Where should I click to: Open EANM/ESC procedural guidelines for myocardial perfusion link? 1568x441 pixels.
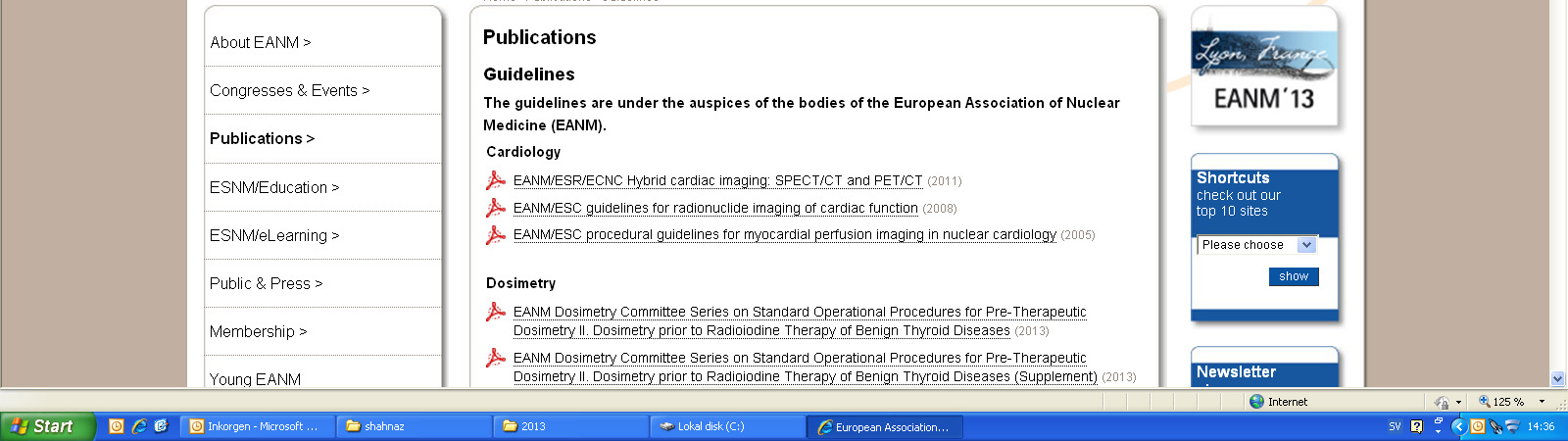coord(785,234)
